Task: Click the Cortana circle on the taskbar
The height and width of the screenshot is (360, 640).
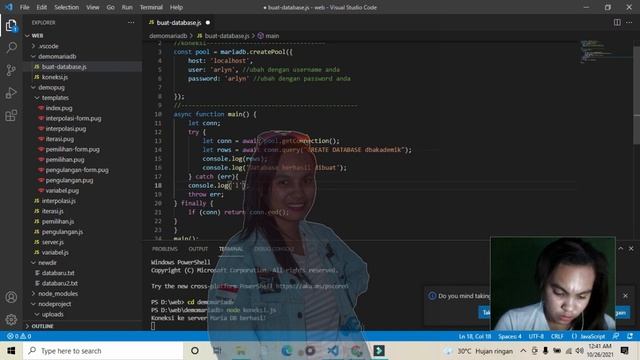Action: [195, 351]
